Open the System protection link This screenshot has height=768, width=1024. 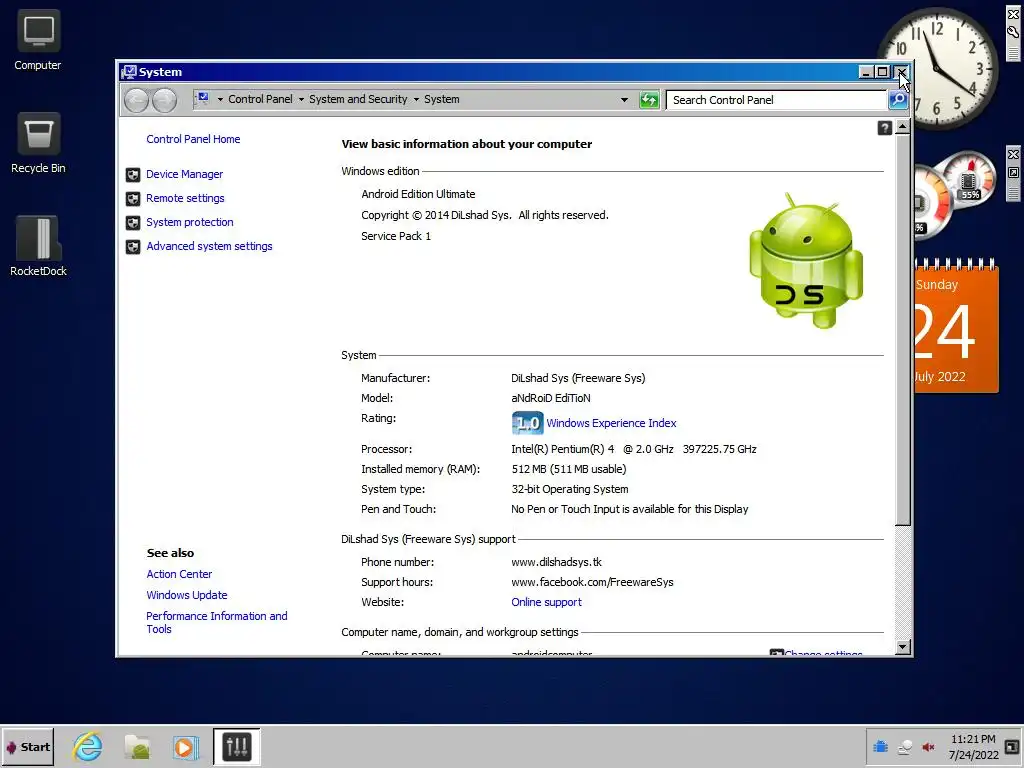(189, 223)
